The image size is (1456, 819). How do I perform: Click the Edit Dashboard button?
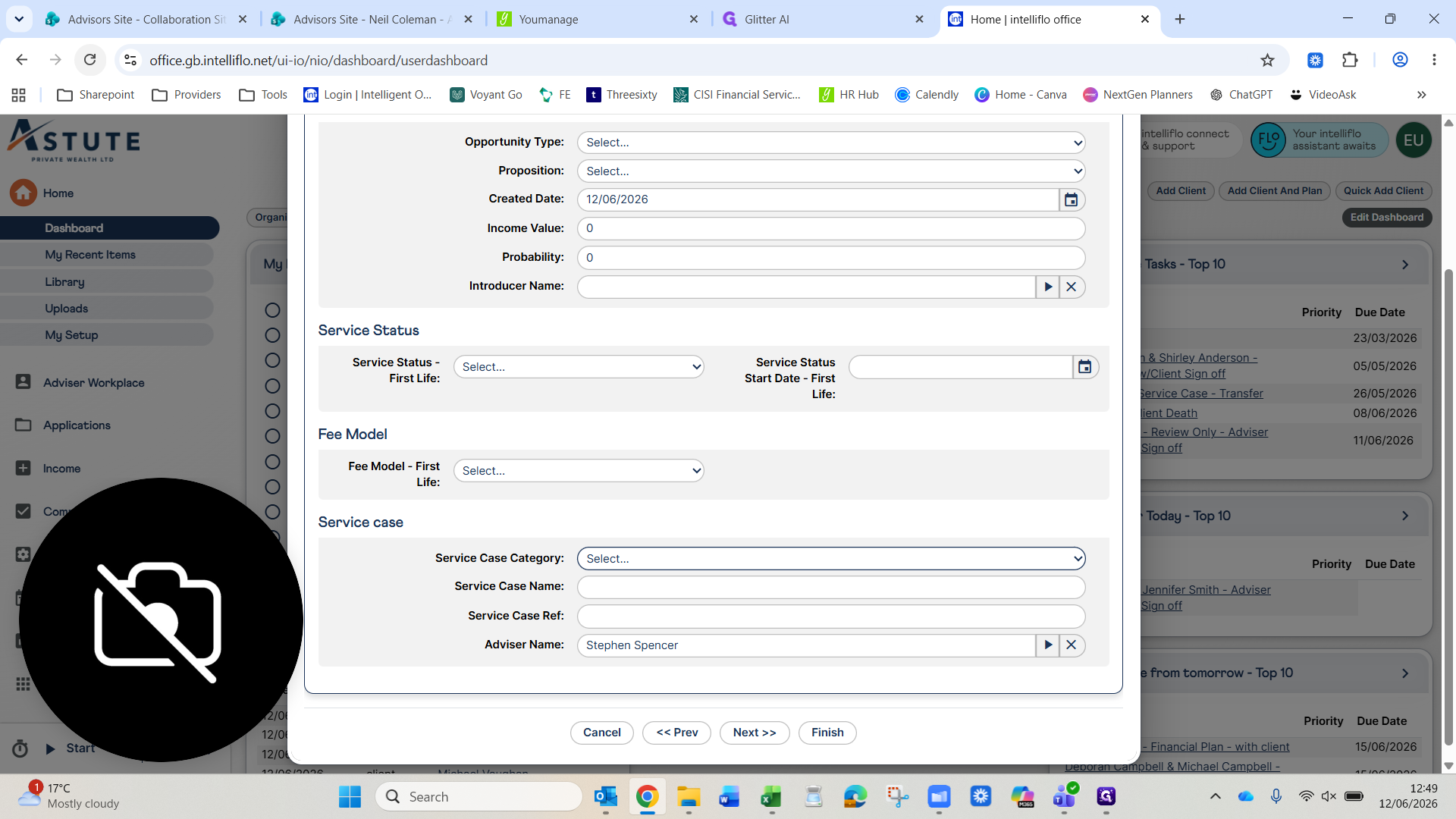[x=1387, y=218]
